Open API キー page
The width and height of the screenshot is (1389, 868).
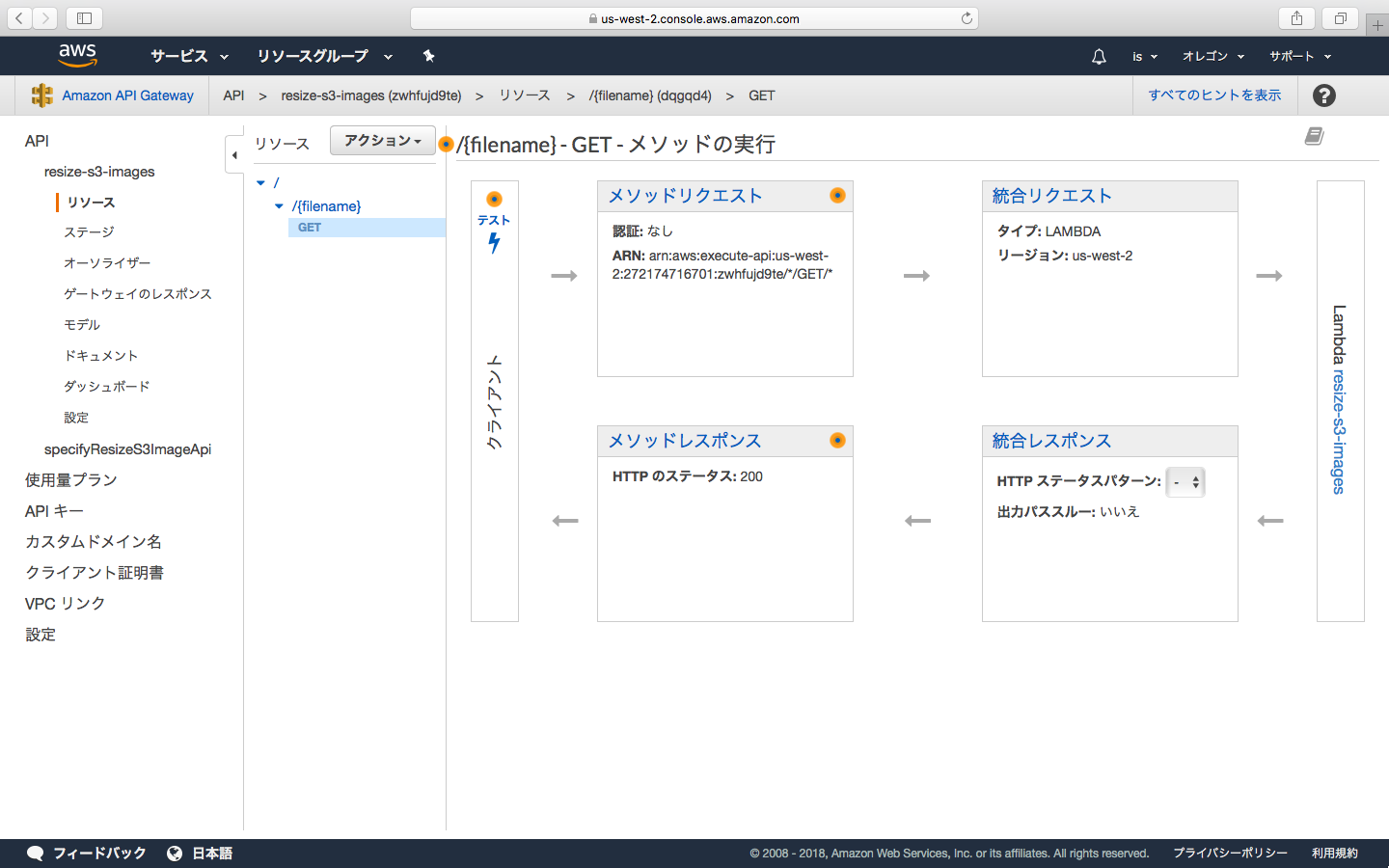click(x=54, y=511)
